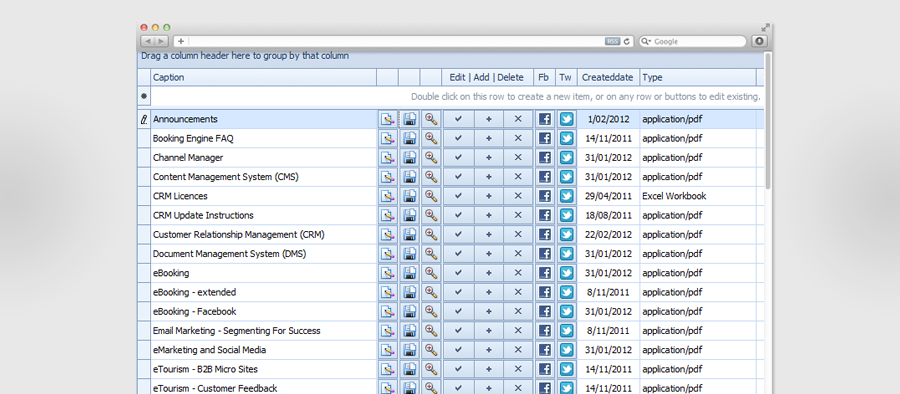Click the magnifier icon for Customer Relationship Management (CRM)

tap(431, 235)
